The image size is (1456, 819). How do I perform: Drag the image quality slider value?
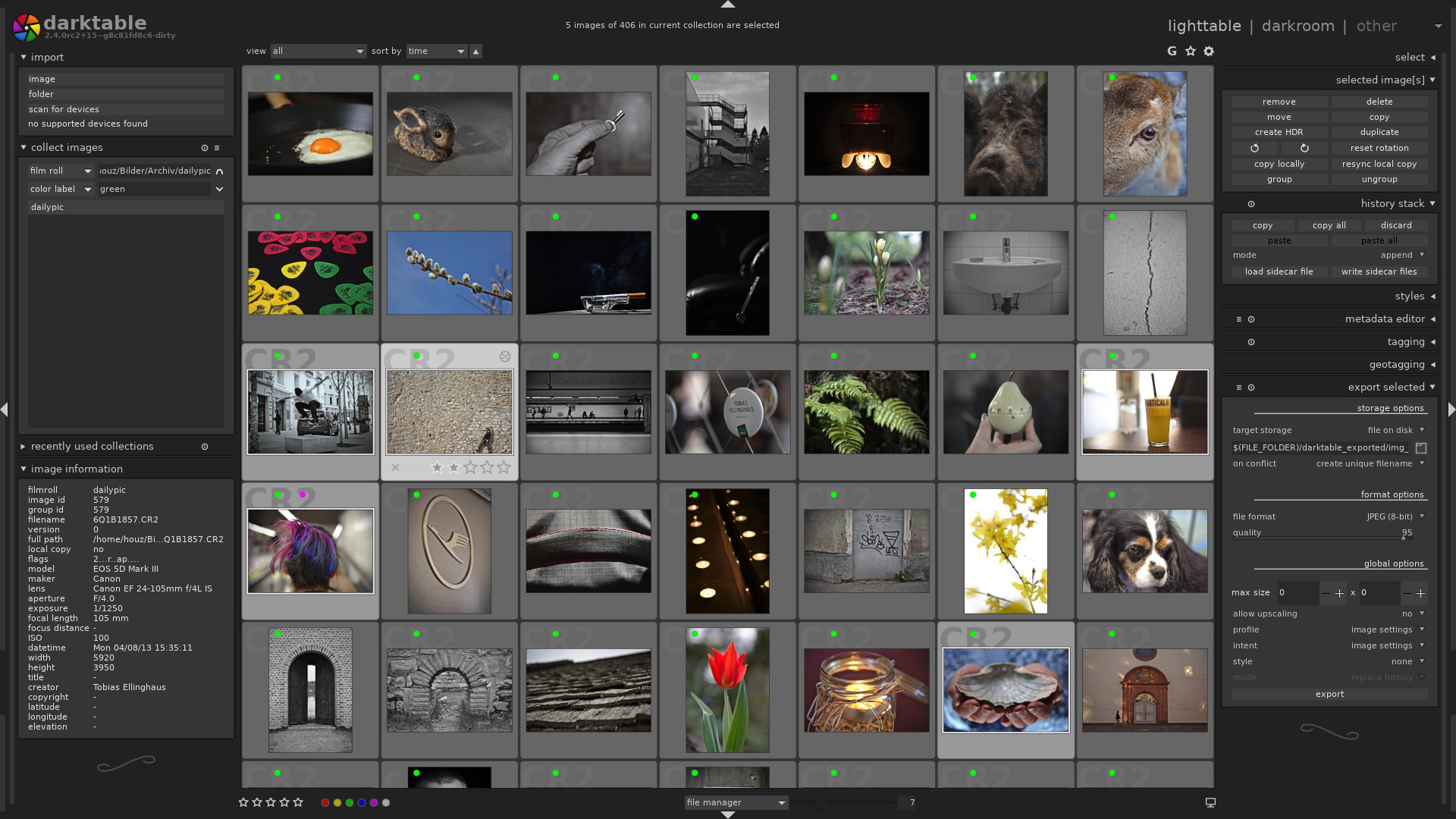pos(1411,538)
